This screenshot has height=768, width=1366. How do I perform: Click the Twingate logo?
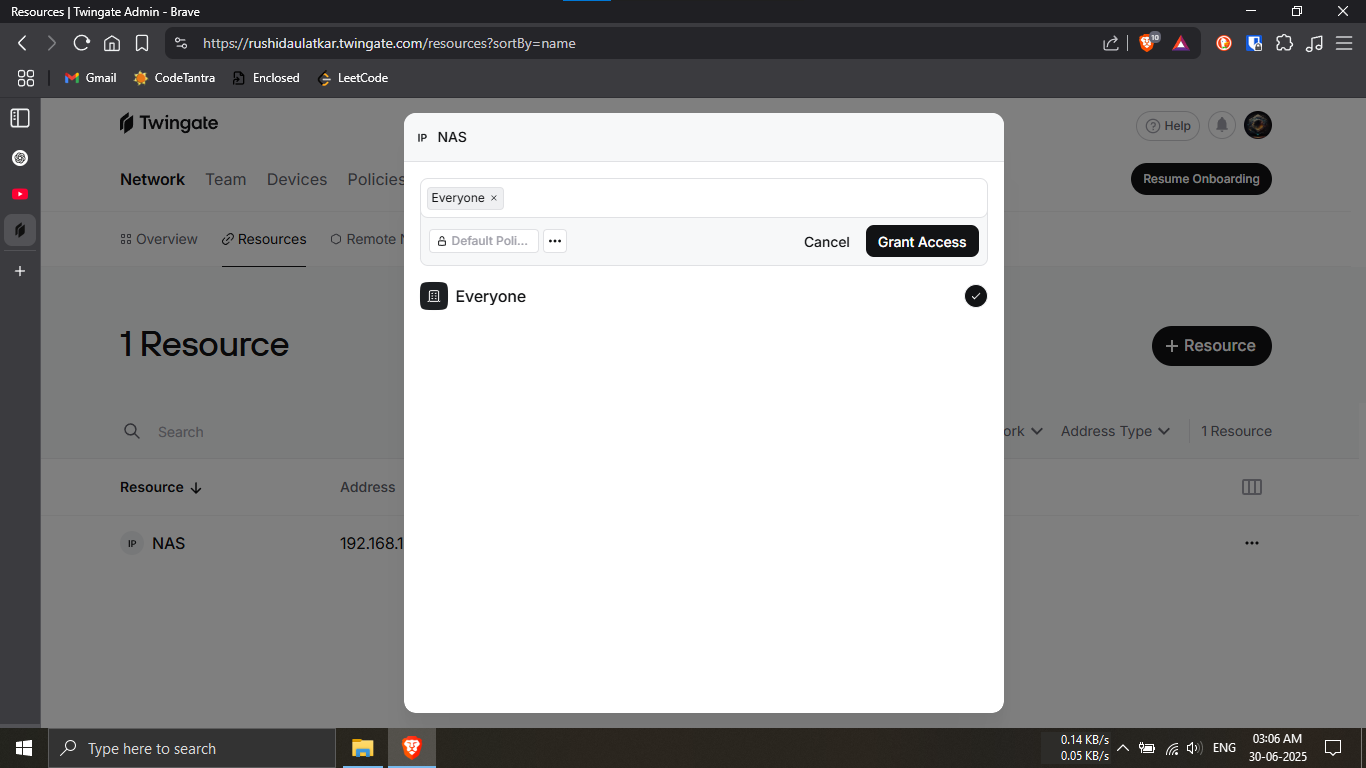pyautogui.click(x=168, y=123)
